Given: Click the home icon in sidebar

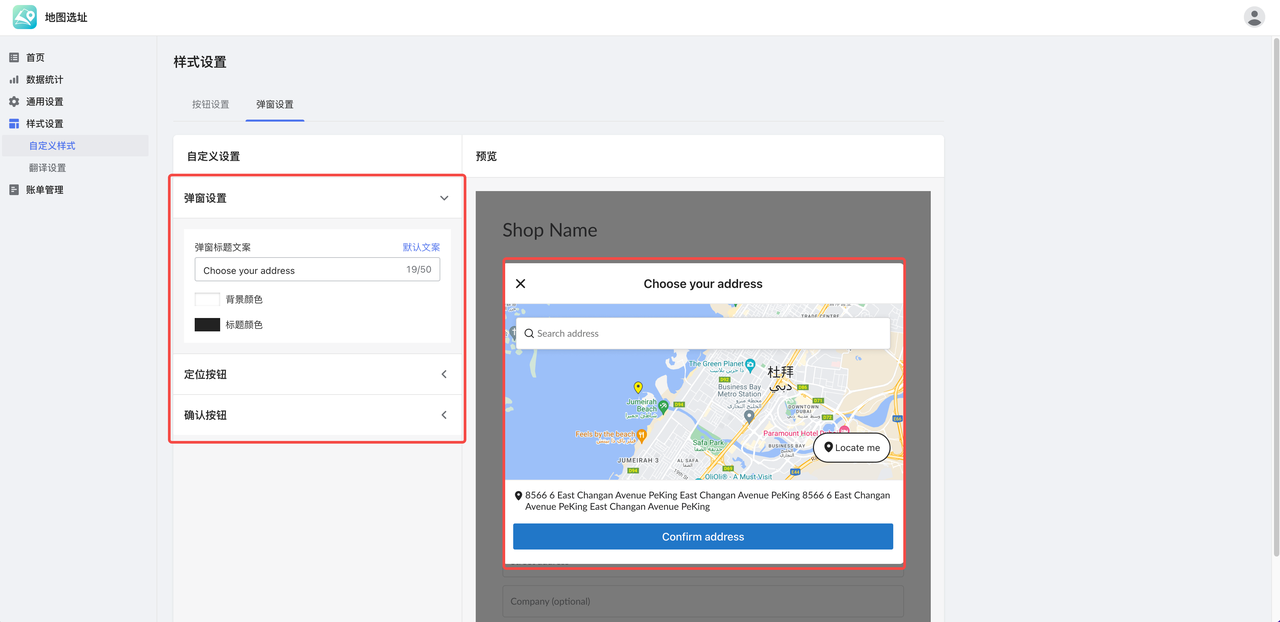Looking at the screenshot, I should [x=14, y=58].
